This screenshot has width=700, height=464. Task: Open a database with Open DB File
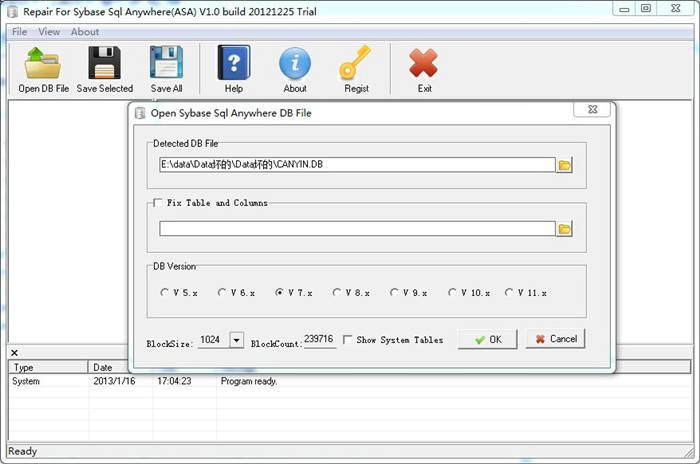click(x=43, y=70)
